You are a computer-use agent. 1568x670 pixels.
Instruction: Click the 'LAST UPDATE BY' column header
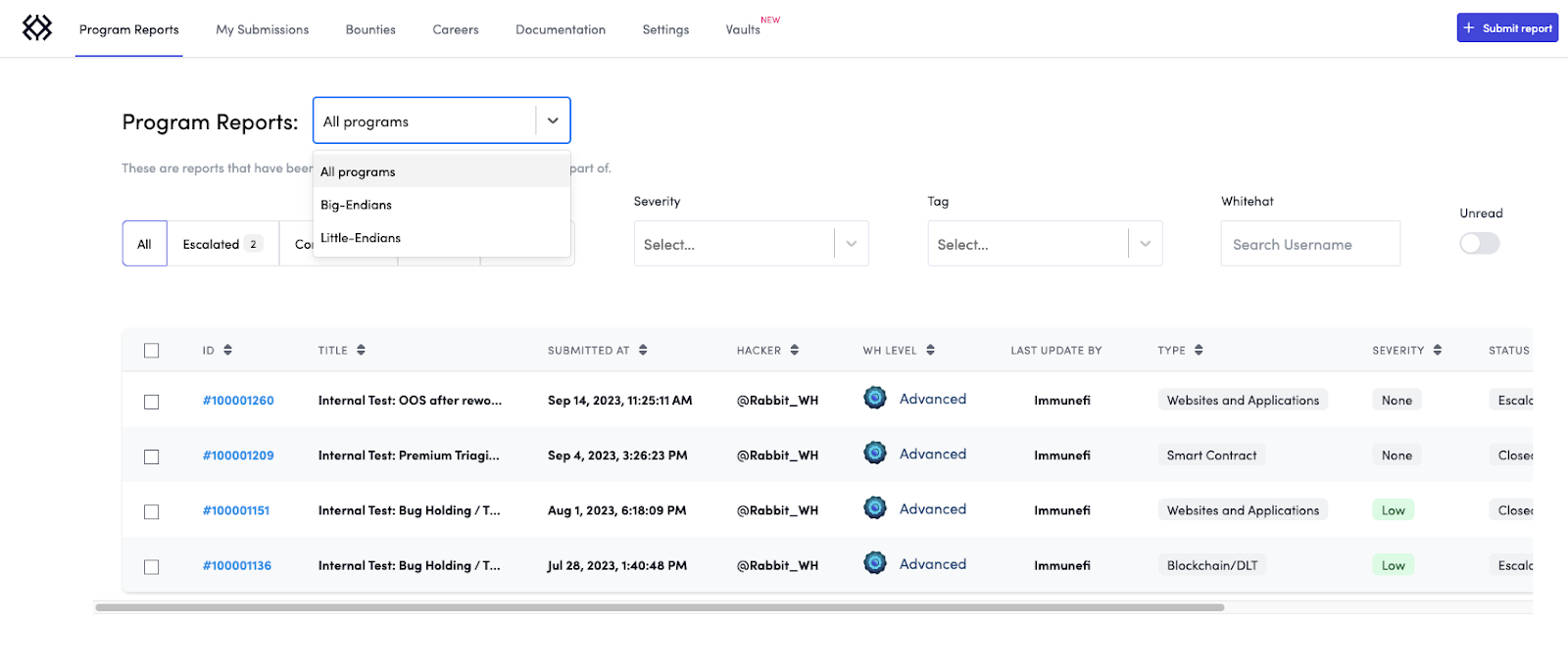[x=1056, y=351]
